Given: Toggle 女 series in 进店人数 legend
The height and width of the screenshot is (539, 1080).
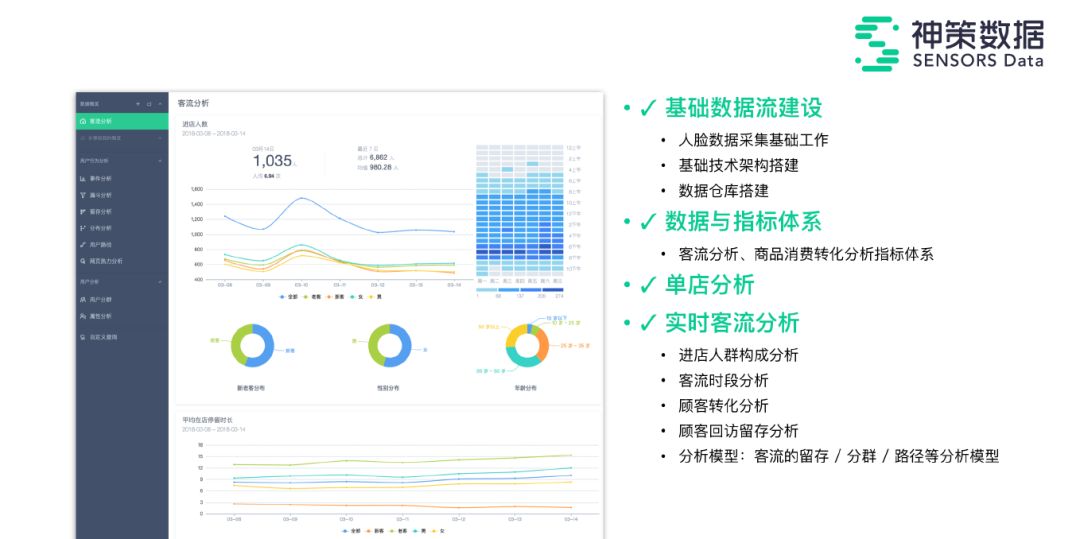Looking at the screenshot, I should tap(355, 297).
